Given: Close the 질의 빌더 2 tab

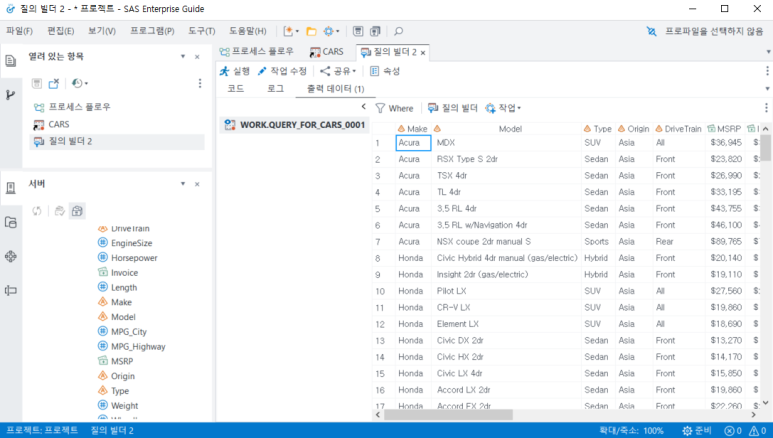Looking at the screenshot, I should tap(423, 53).
